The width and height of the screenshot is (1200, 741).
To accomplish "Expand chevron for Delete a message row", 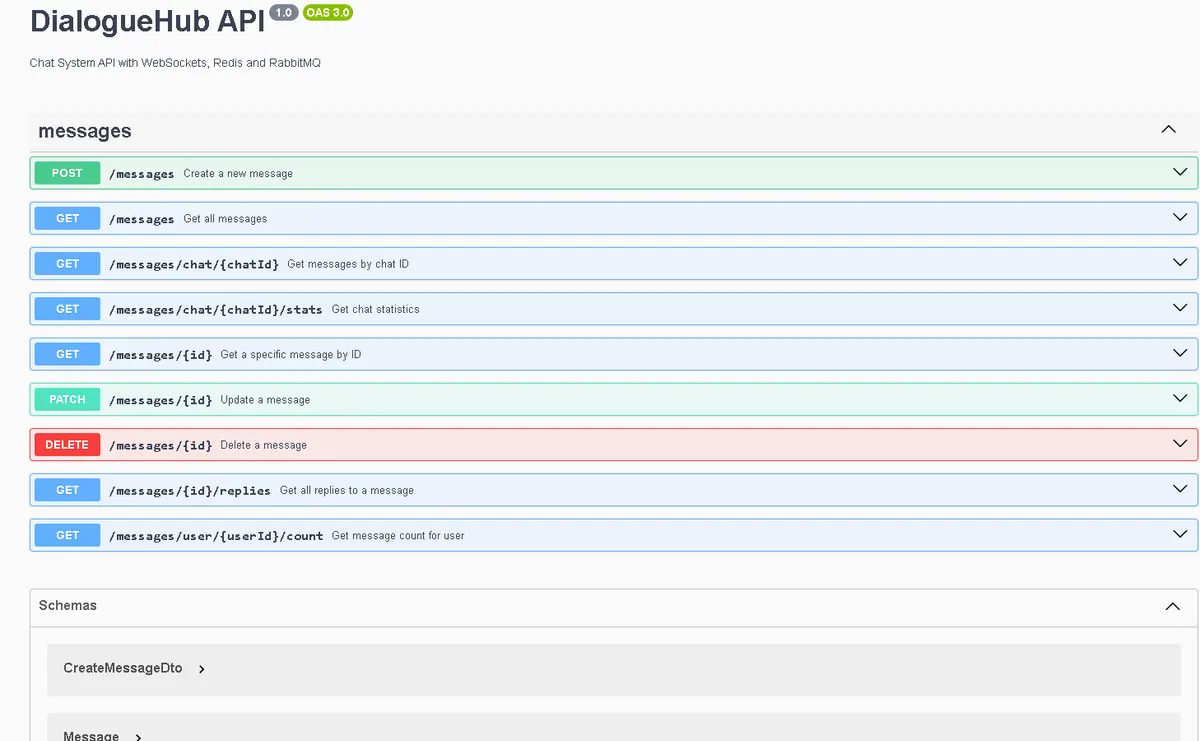I will pos(1180,443).
